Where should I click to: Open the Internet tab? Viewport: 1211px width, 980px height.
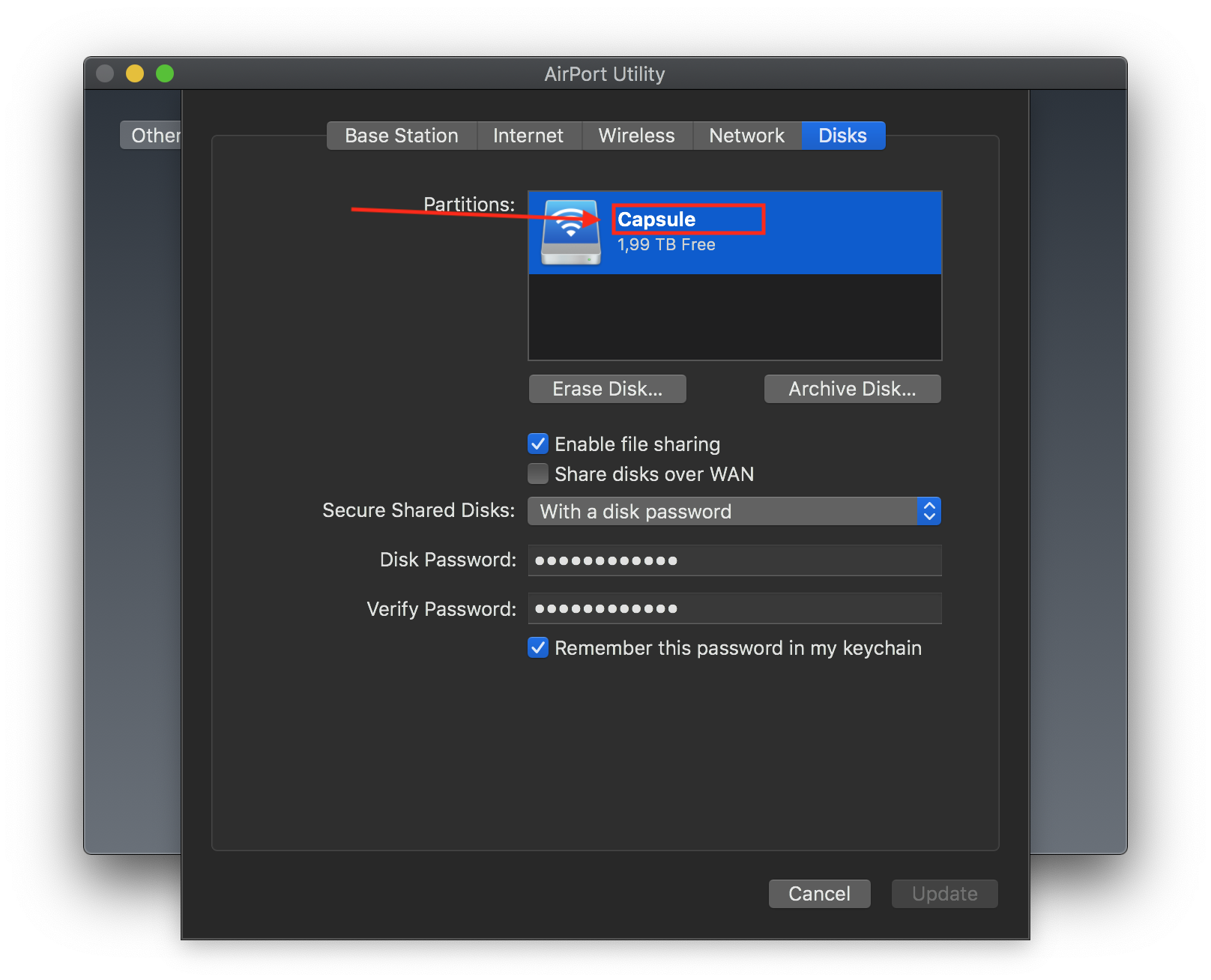tap(528, 136)
